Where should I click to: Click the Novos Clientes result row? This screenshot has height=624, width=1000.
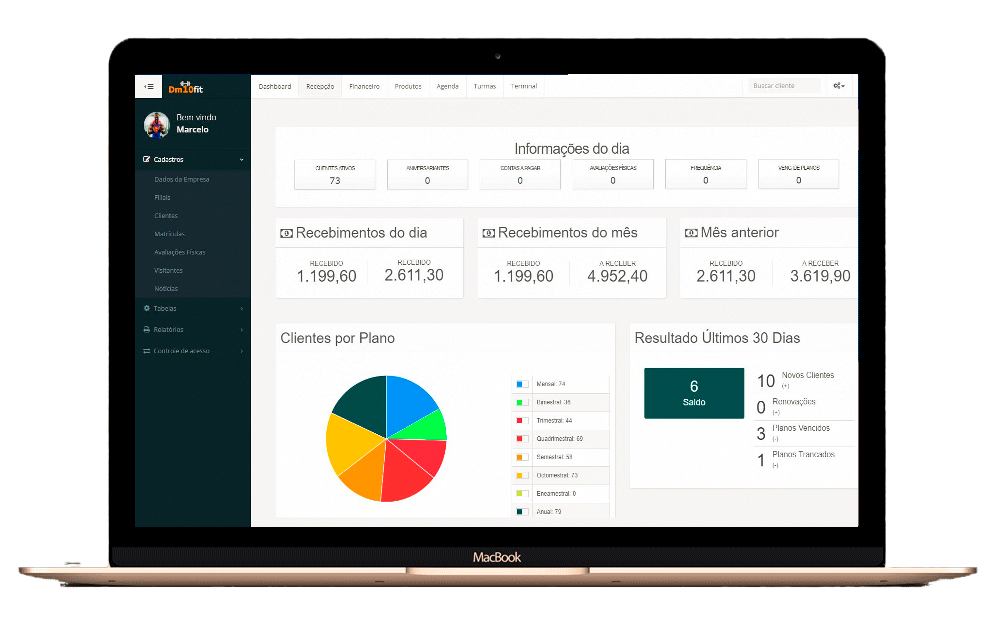point(805,381)
